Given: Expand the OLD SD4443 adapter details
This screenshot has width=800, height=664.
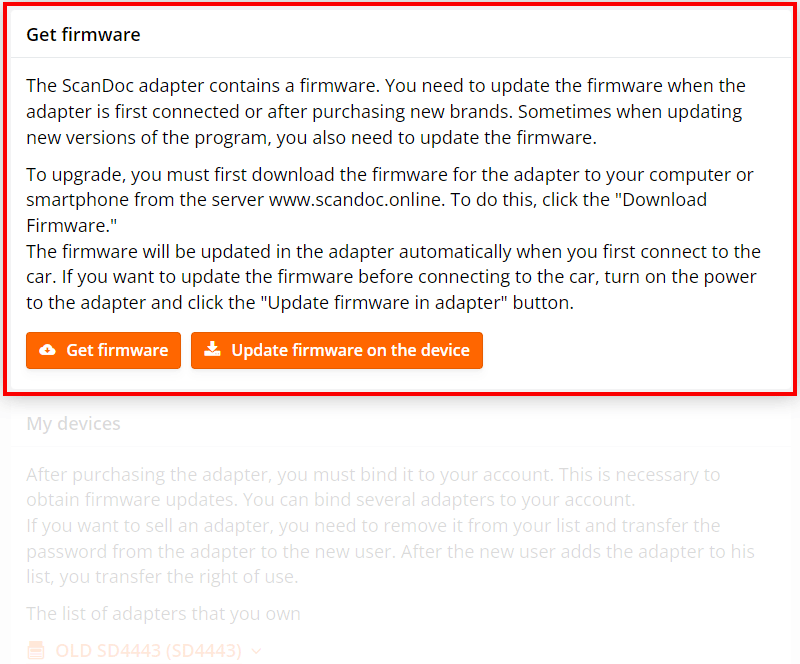Looking at the screenshot, I should coord(255,650).
